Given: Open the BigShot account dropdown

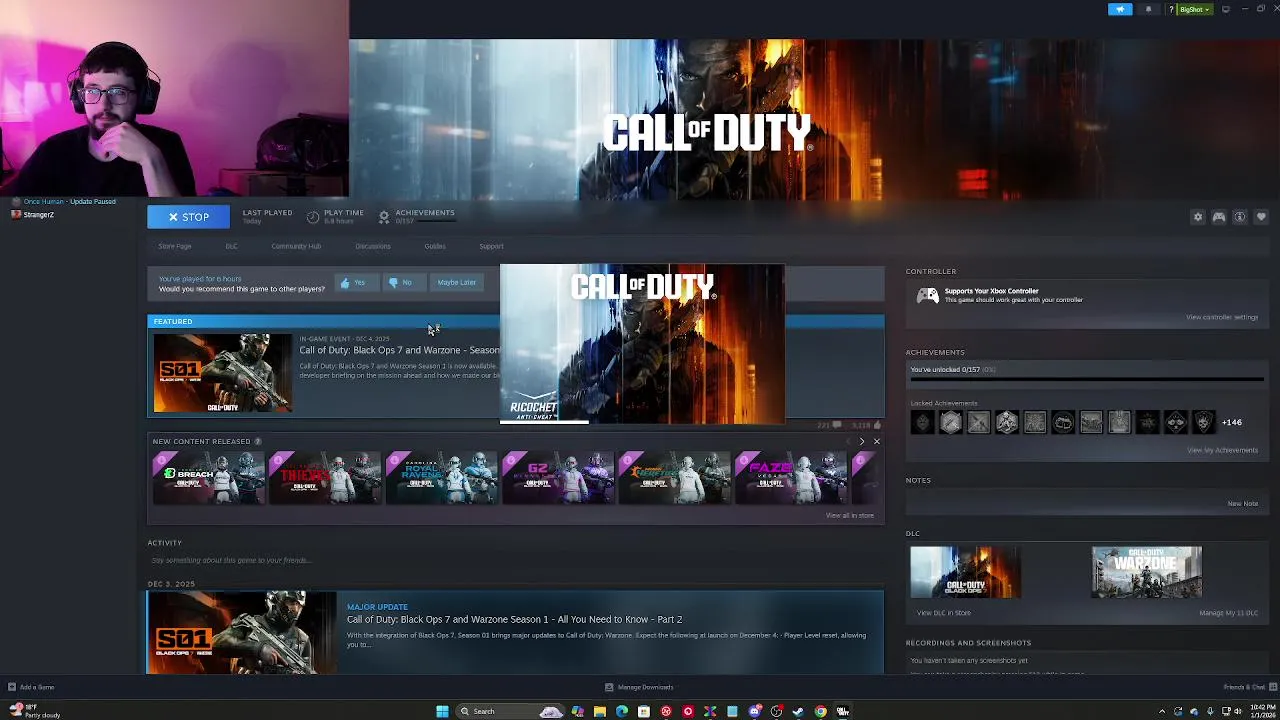Looking at the screenshot, I should (1194, 9).
